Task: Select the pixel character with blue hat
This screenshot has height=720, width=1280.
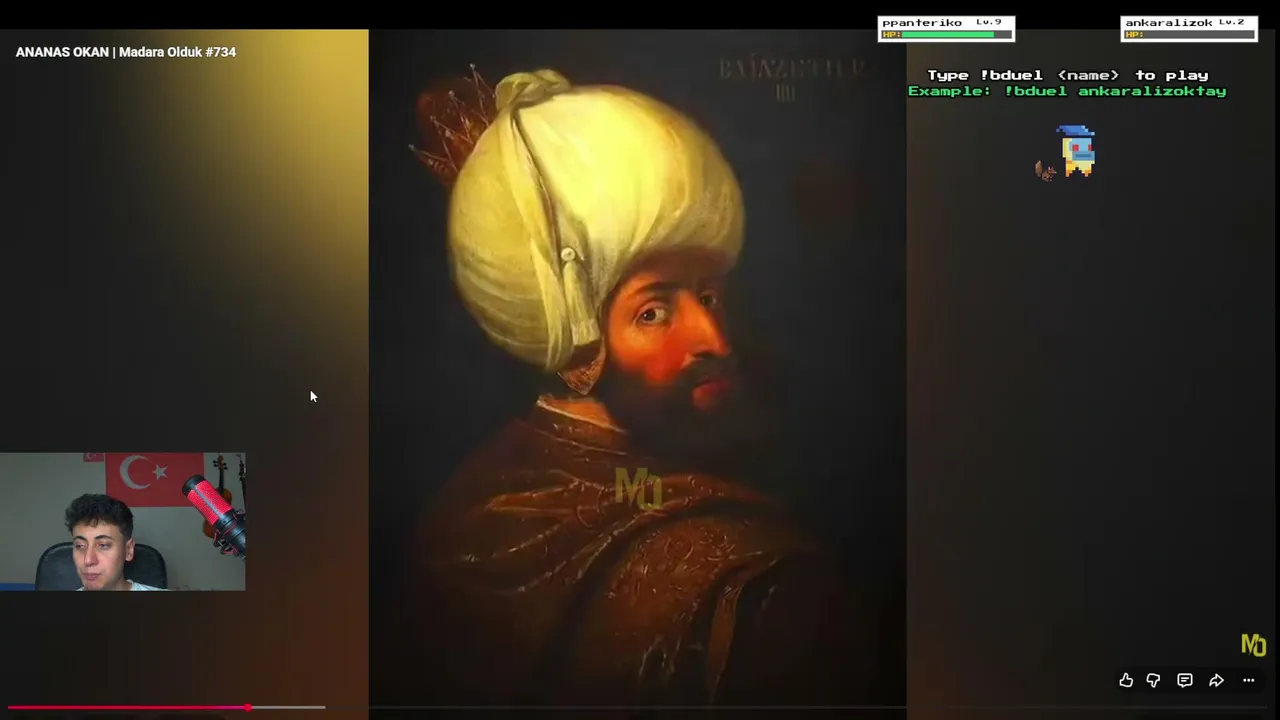Action: (1076, 151)
